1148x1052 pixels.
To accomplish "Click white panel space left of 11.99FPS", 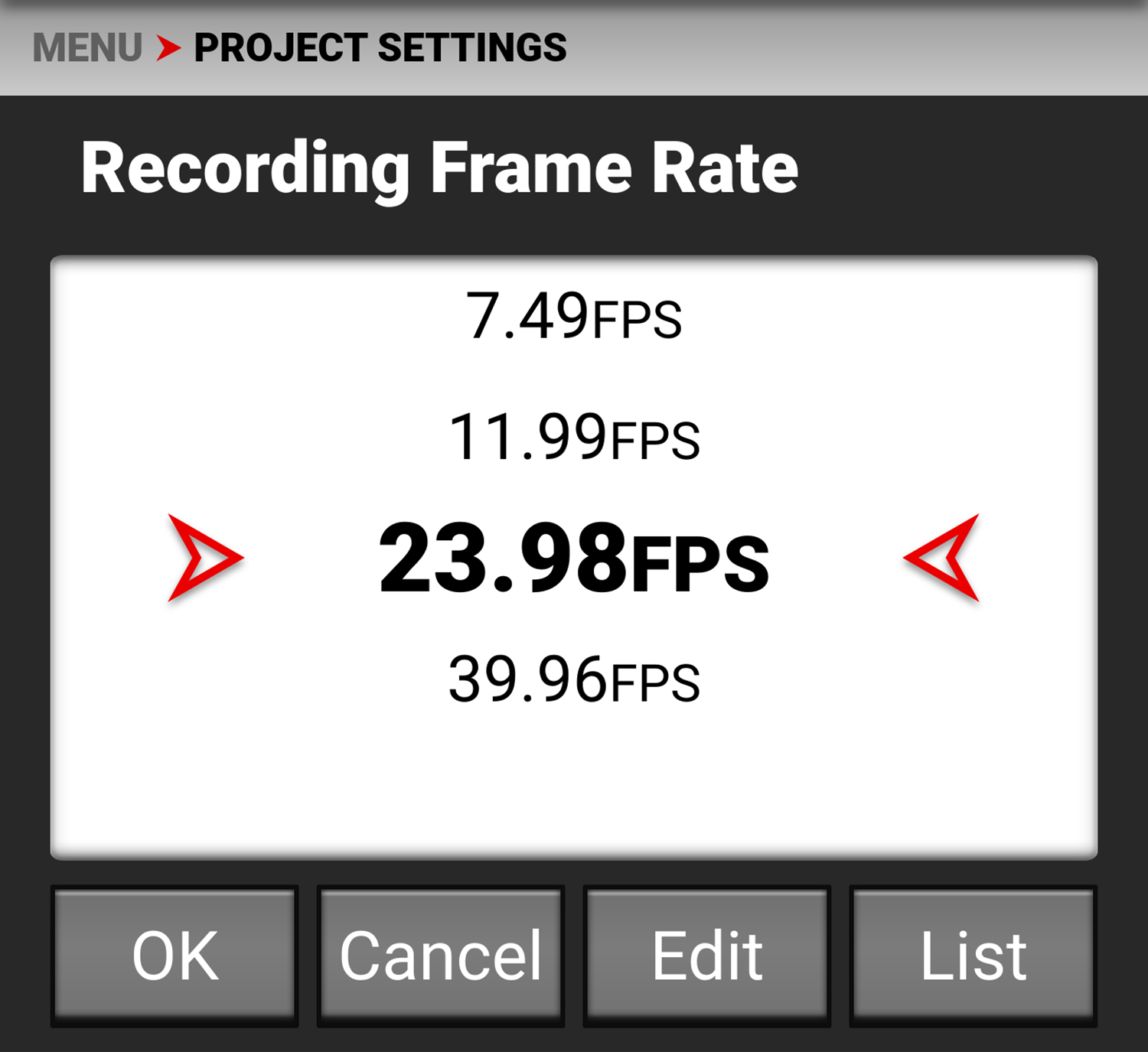I will click(253, 437).
